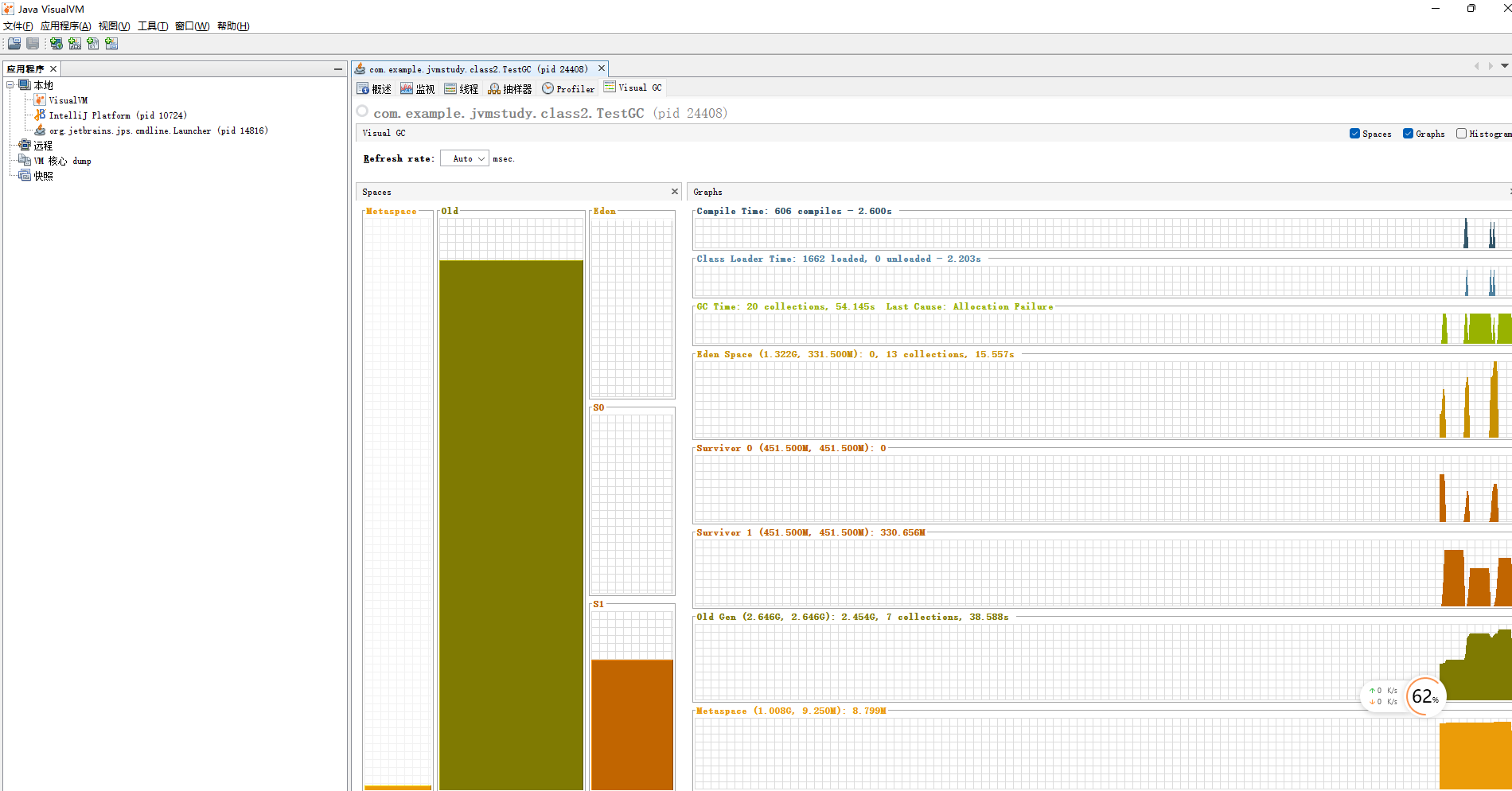Click the 线程 tab's threads icon
Image resolution: width=1512 pixels, height=791 pixels.
click(450, 88)
